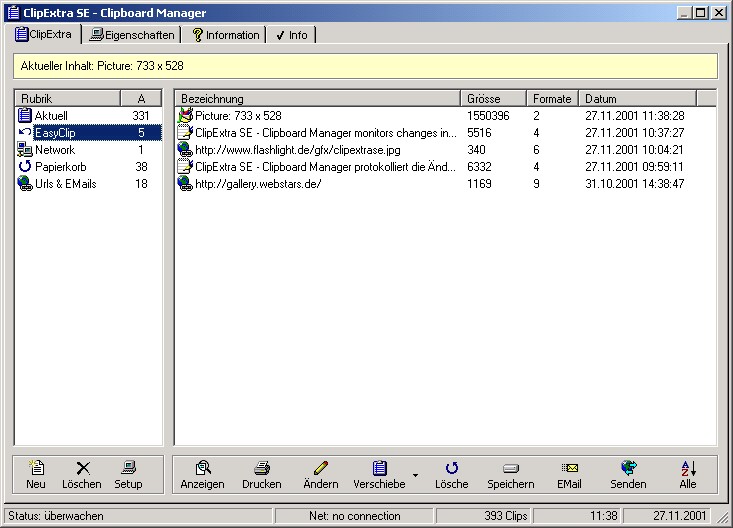Click the Aktuell clipboard icon
This screenshot has width=733, height=528.
(x=25, y=115)
